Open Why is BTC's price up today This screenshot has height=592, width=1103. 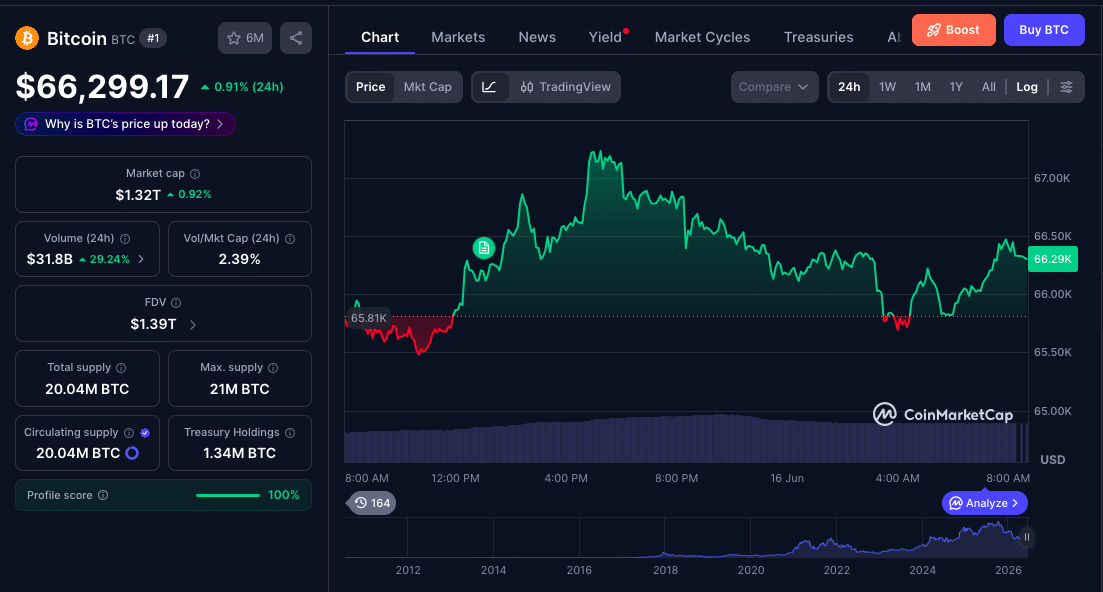point(125,124)
